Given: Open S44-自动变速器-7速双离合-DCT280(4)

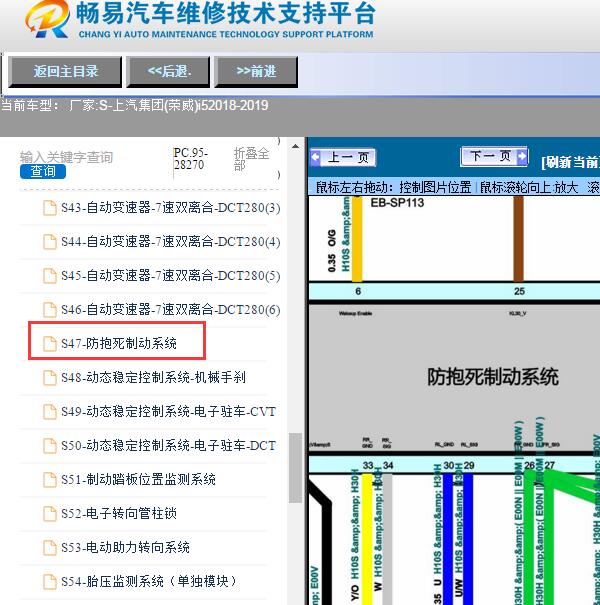Looking at the screenshot, I should pyautogui.click(x=171, y=242).
